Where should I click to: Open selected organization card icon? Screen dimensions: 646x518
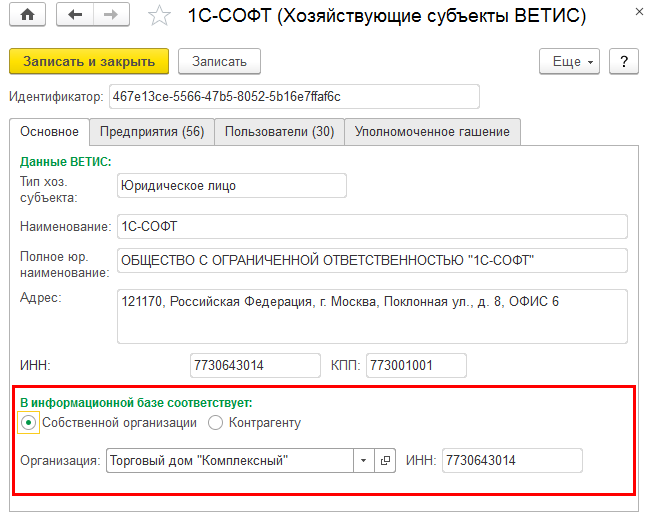point(385,460)
